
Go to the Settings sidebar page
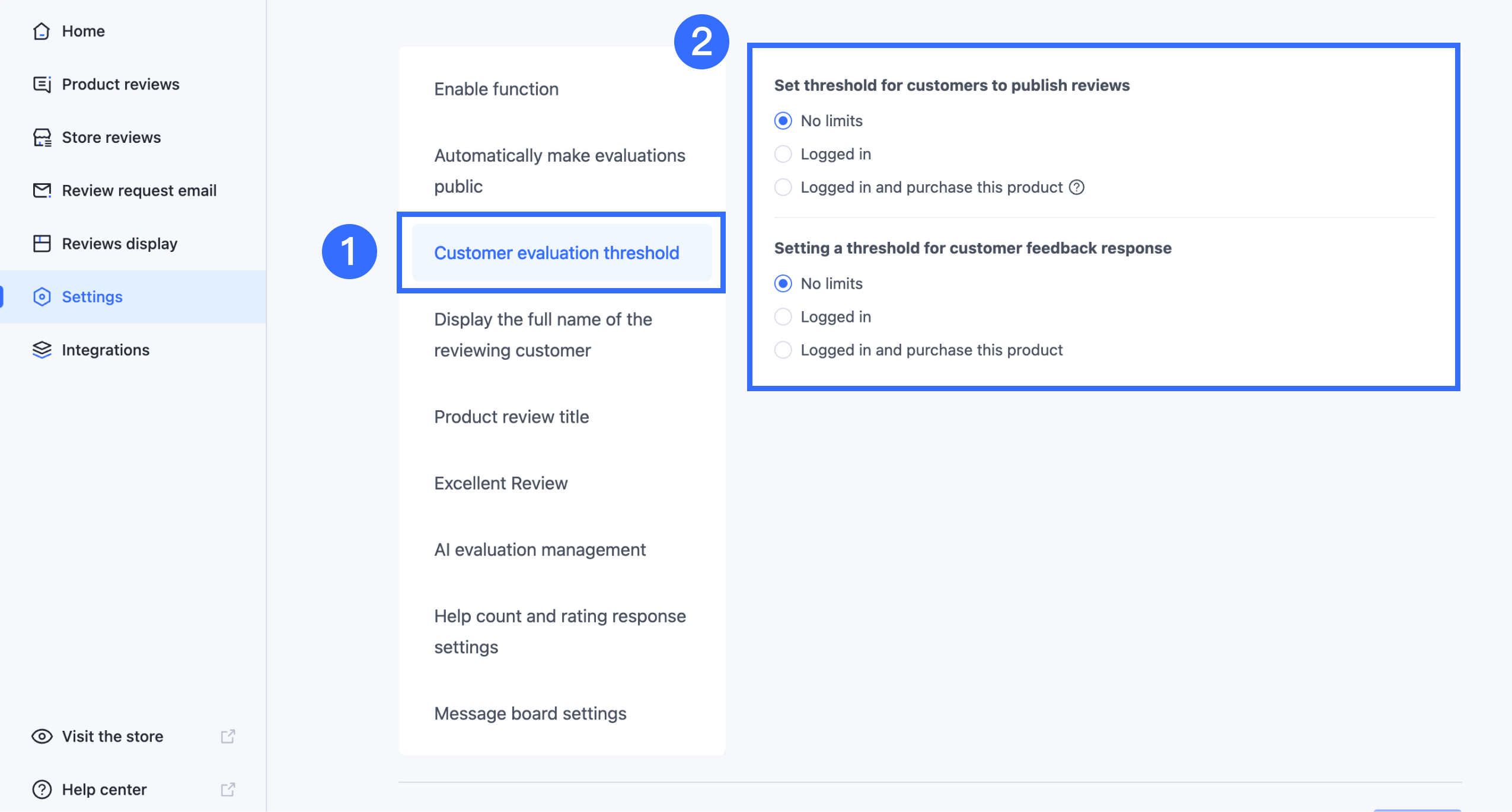92,296
